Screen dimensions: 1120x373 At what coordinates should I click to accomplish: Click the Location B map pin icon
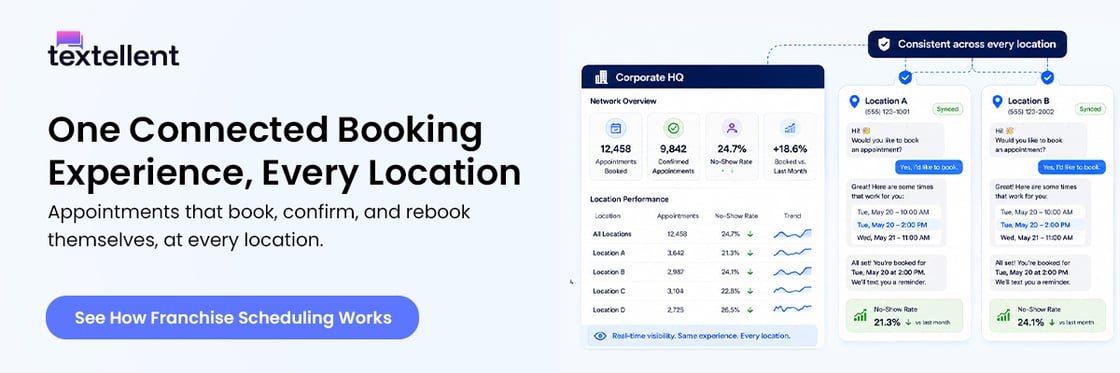(x=997, y=102)
